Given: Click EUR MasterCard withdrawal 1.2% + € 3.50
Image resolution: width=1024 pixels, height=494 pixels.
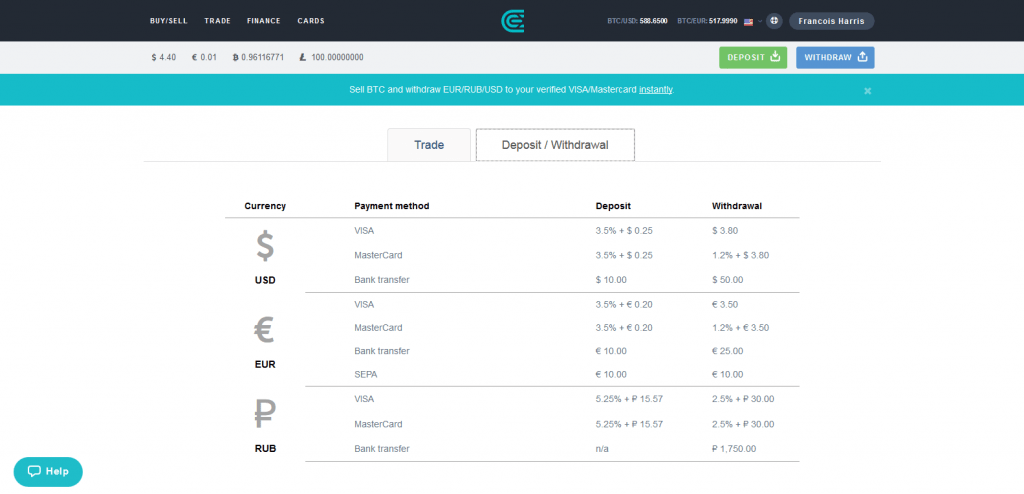Looking at the screenshot, I should pos(741,328).
